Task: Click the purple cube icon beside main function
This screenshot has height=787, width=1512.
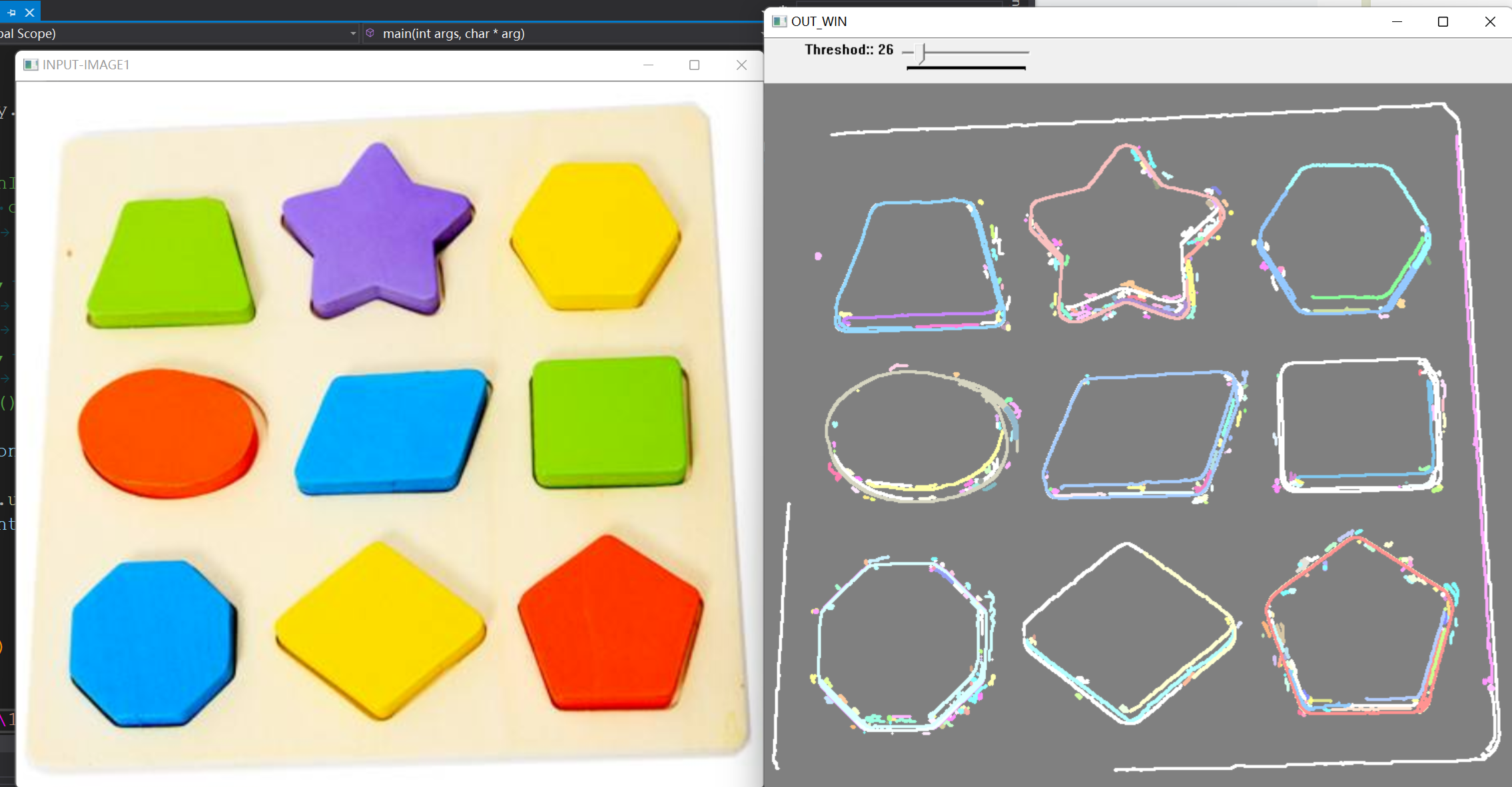Action: tap(370, 33)
